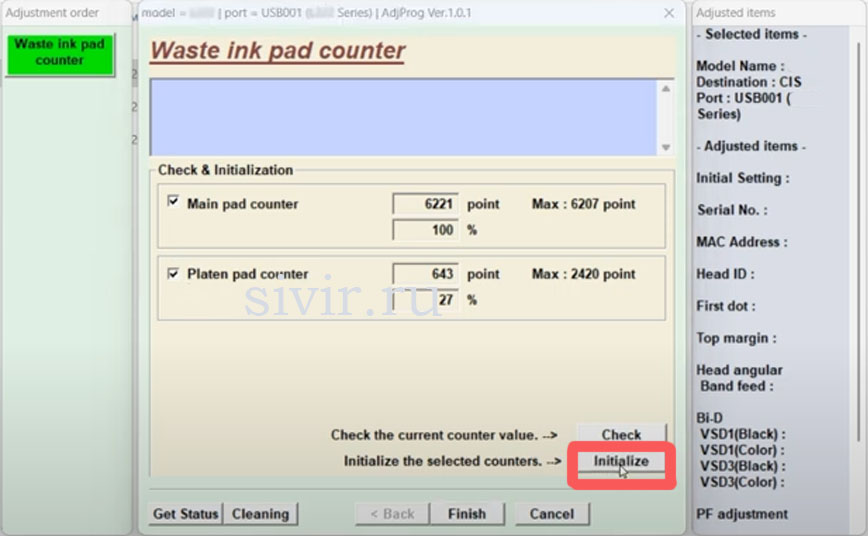Image resolution: width=868 pixels, height=537 pixels.
Task: Click the Get Status button
Action: click(x=185, y=514)
